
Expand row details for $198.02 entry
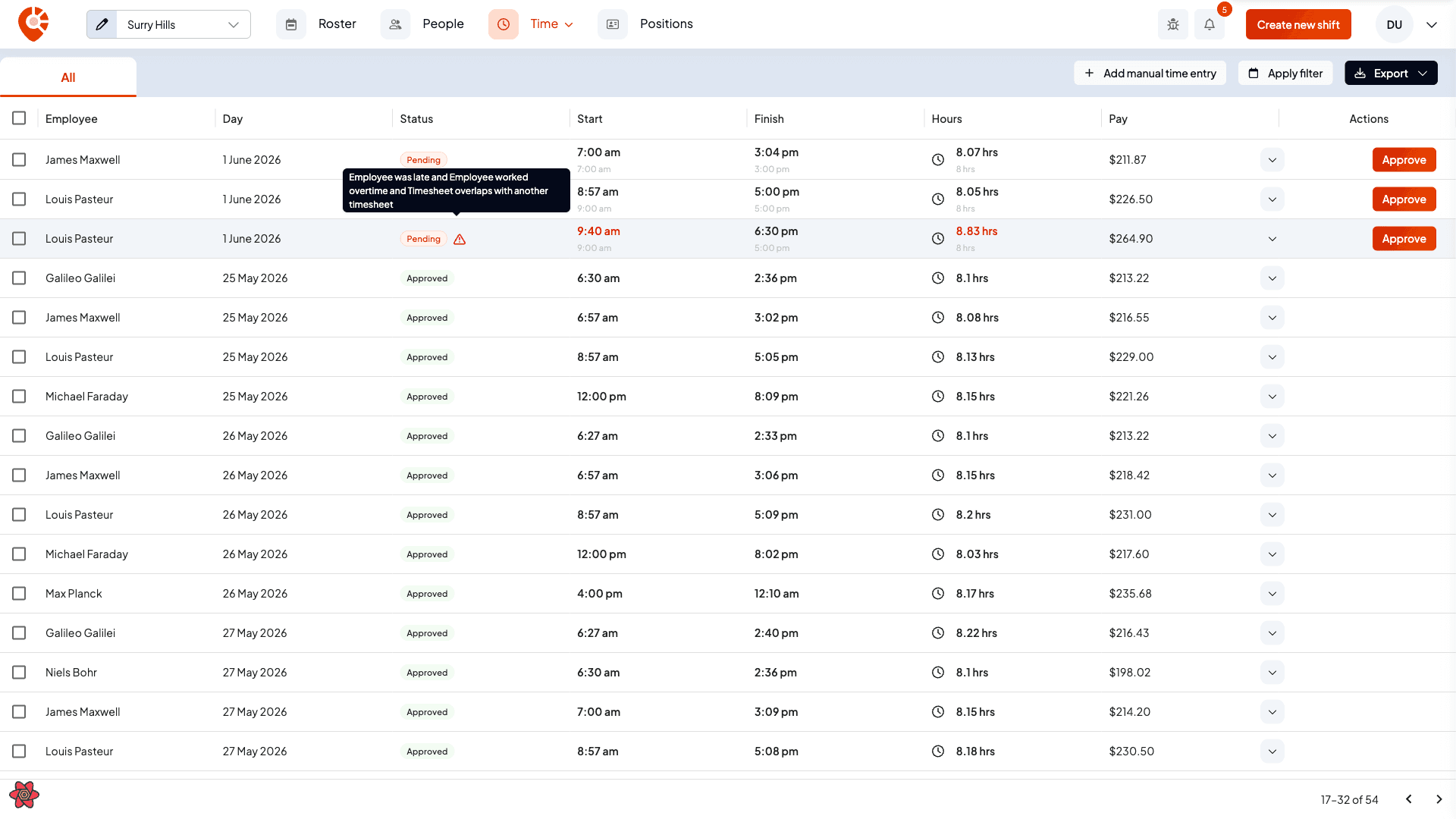(x=1272, y=673)
